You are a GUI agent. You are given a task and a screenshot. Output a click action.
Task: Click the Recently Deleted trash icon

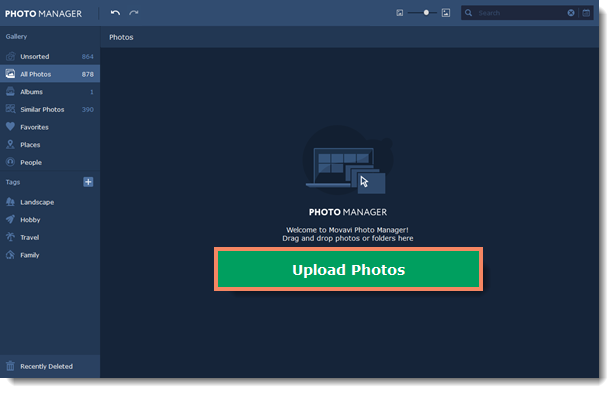click(11, 366)
